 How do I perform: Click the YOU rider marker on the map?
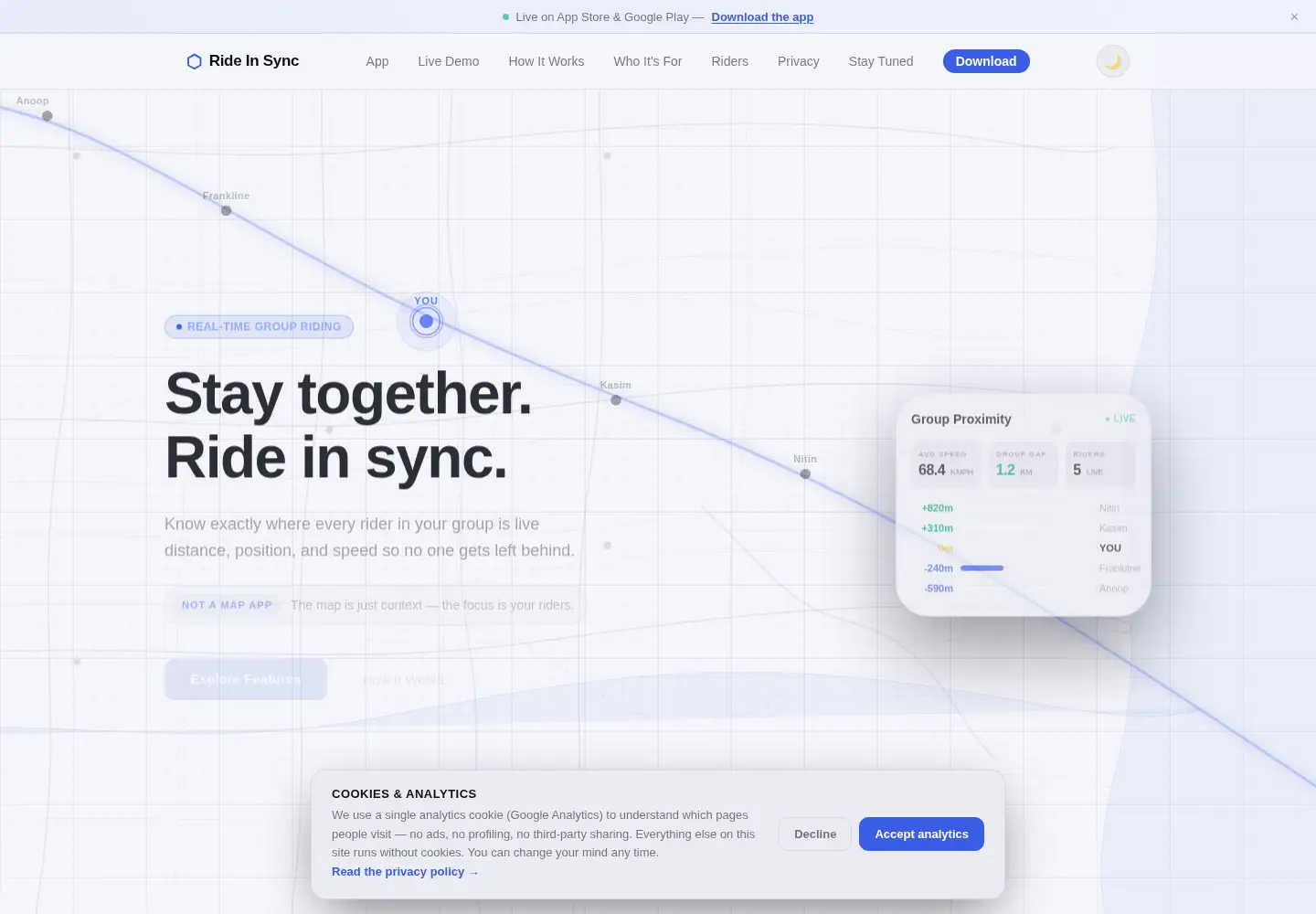[x=426, y=321]
